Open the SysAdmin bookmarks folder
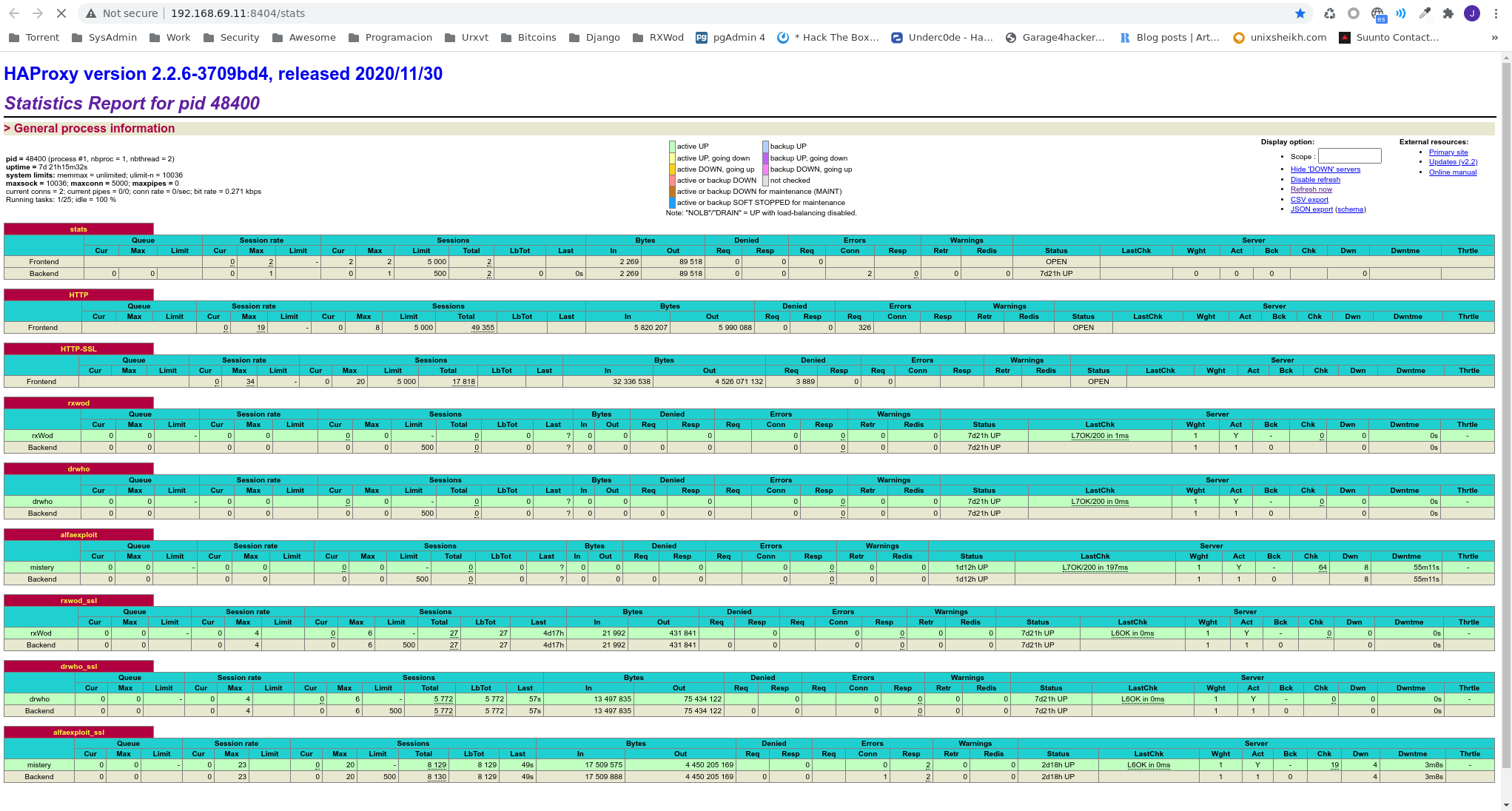 coord(104,38)
